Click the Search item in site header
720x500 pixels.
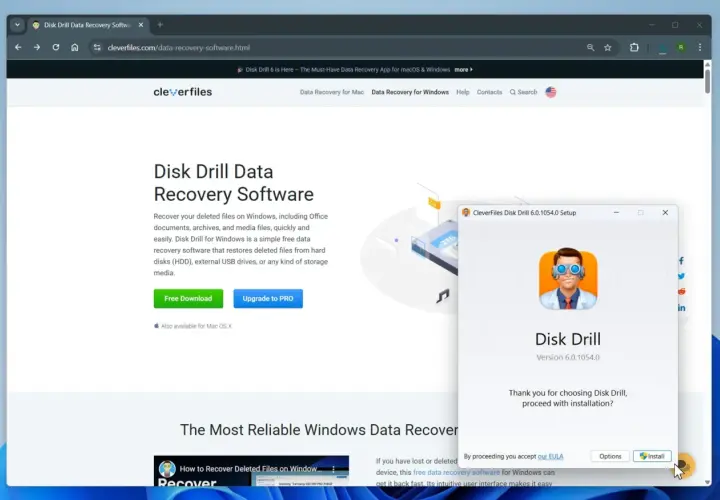click(x=523, y=92)
